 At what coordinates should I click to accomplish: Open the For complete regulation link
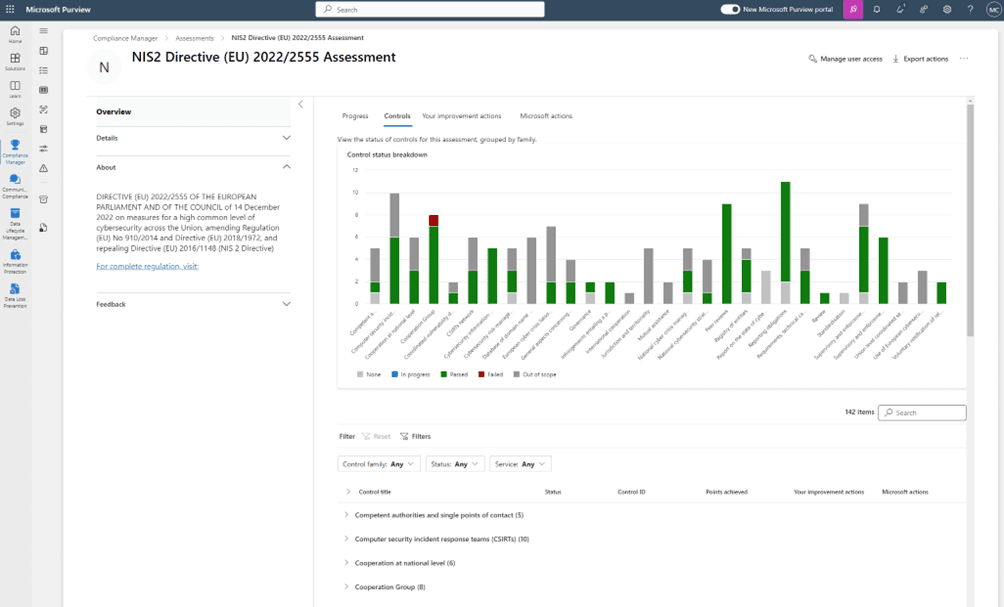(x=147, y=266)
